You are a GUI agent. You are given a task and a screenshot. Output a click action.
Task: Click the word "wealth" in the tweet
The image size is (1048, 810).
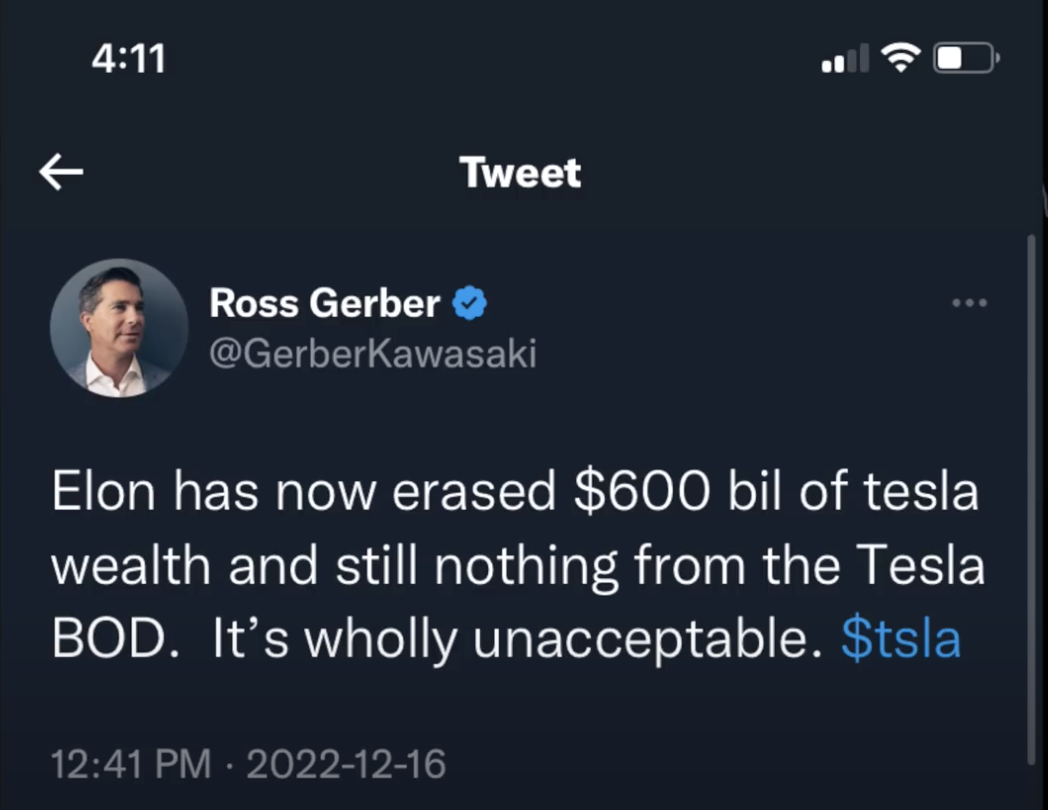(x=132, y=568)
